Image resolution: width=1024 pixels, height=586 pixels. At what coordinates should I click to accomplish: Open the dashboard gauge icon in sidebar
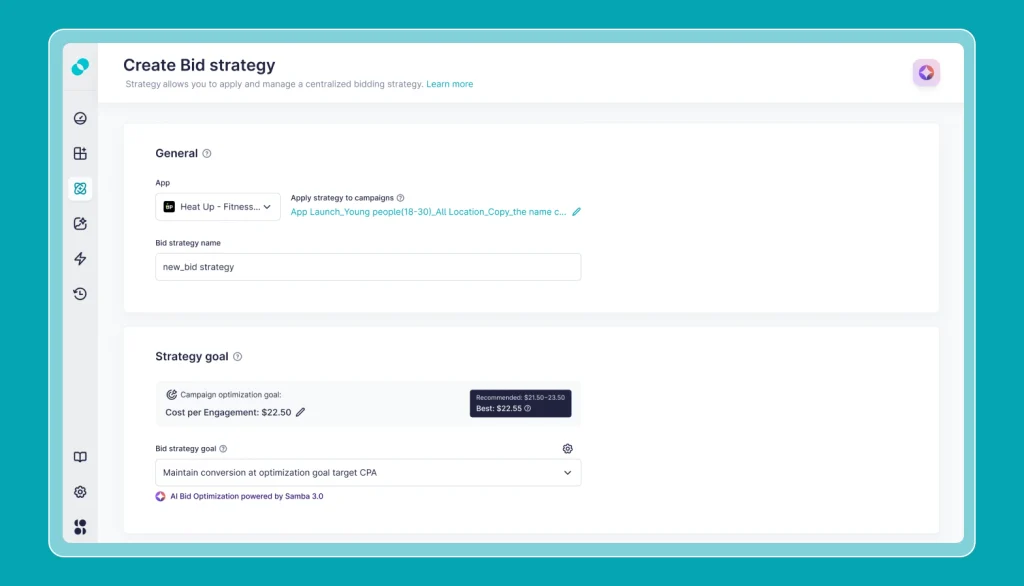80,118
